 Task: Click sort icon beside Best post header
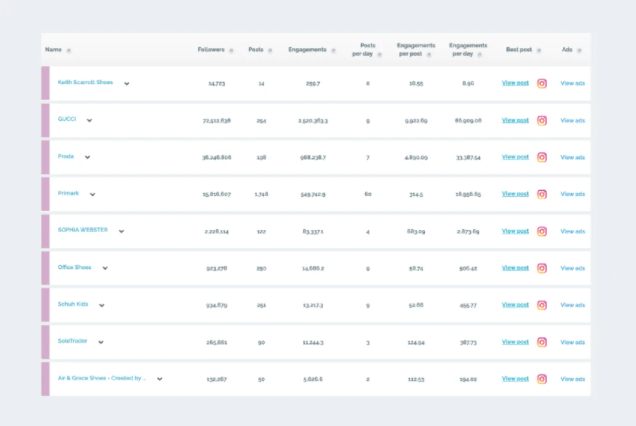coord(540,50)
